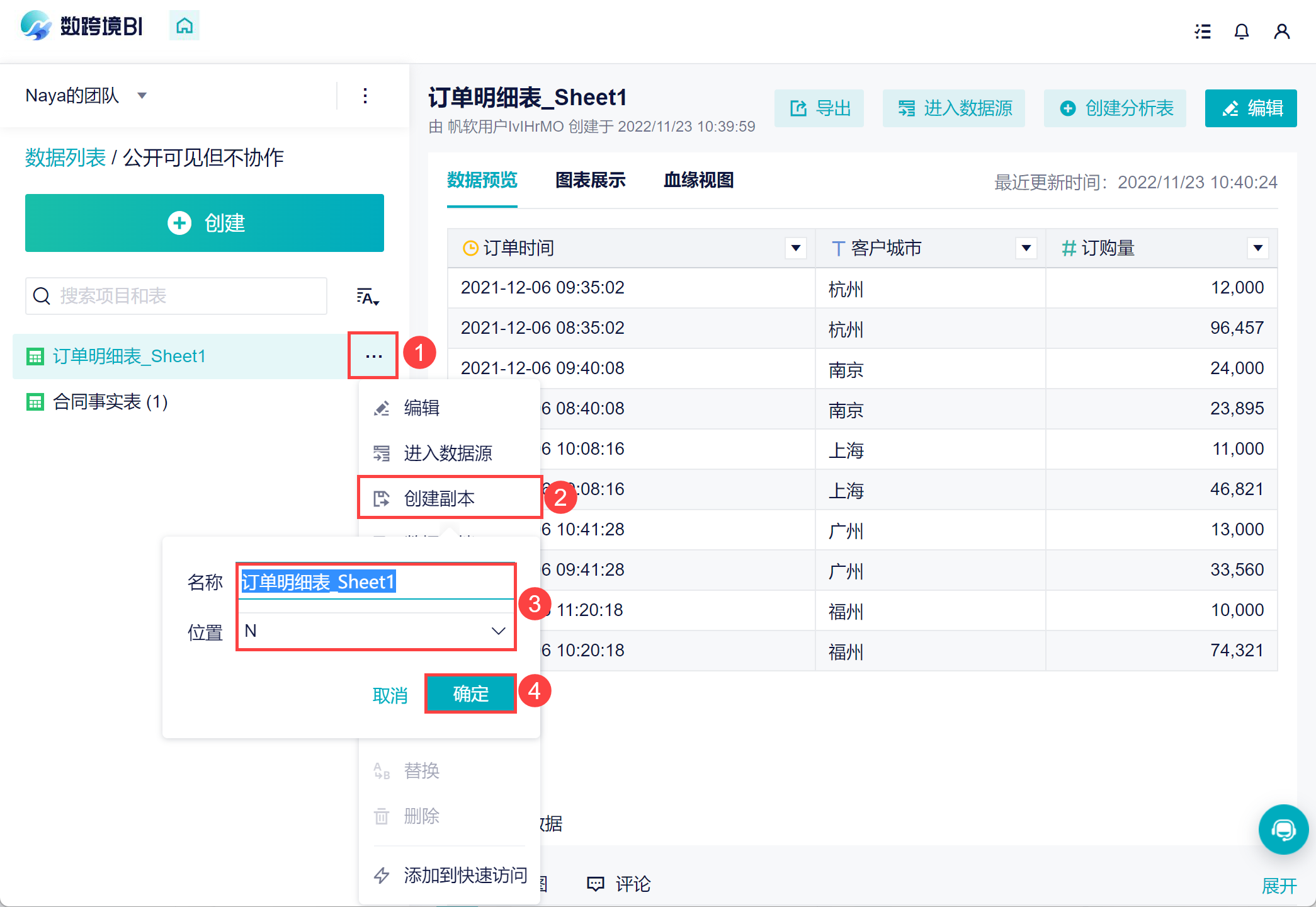This screenshot has width=1316, height=907.
Task: Open the customer service chat bubble
Action: [x=1283, y=830]
